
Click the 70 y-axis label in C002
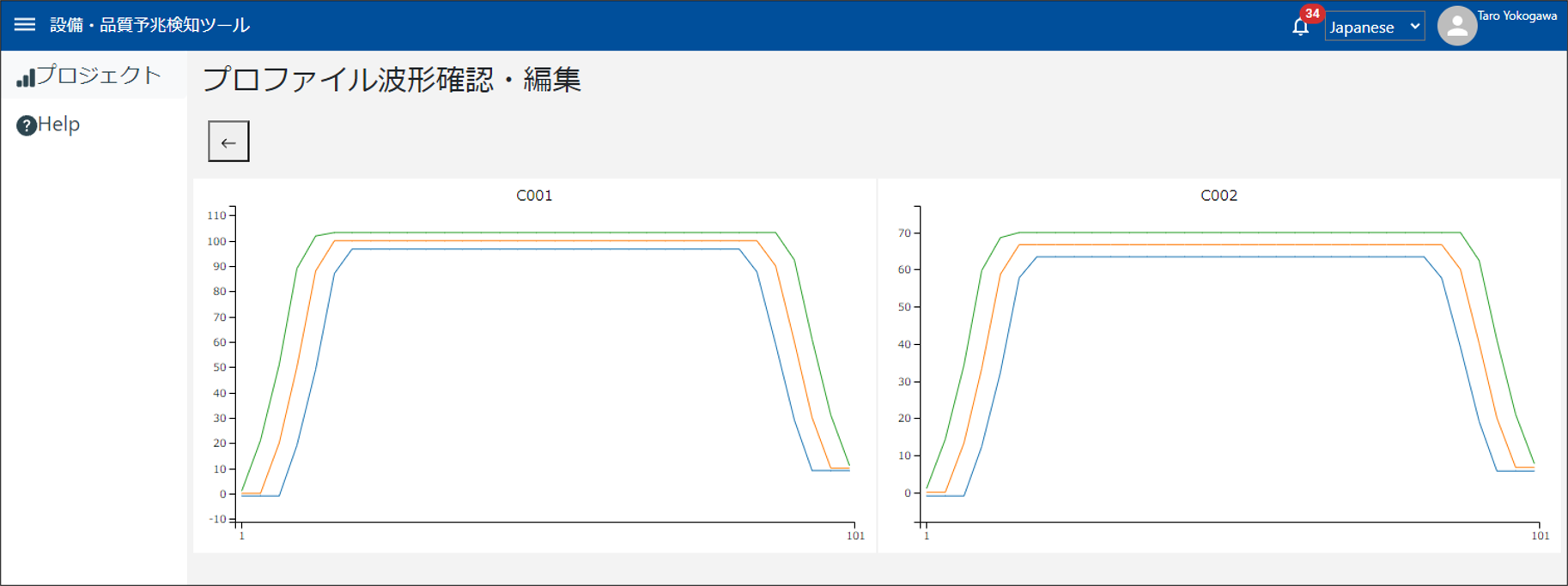(x=904, y=233)
